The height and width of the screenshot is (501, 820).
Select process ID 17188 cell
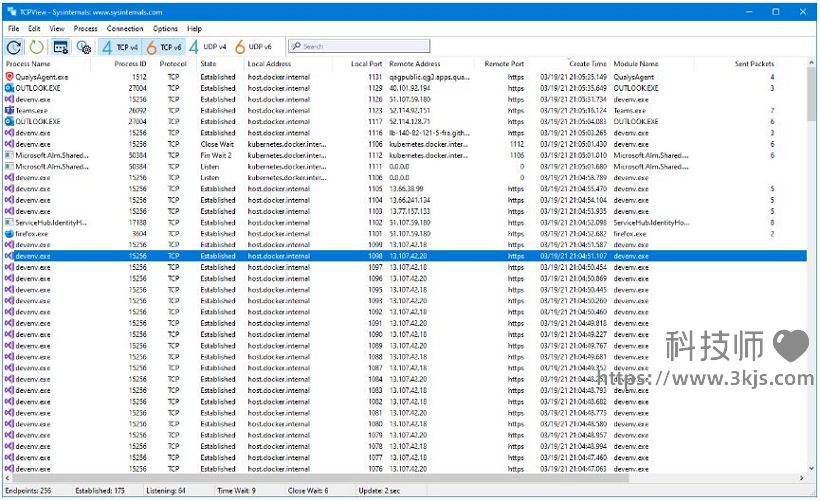tap(138, 223)
